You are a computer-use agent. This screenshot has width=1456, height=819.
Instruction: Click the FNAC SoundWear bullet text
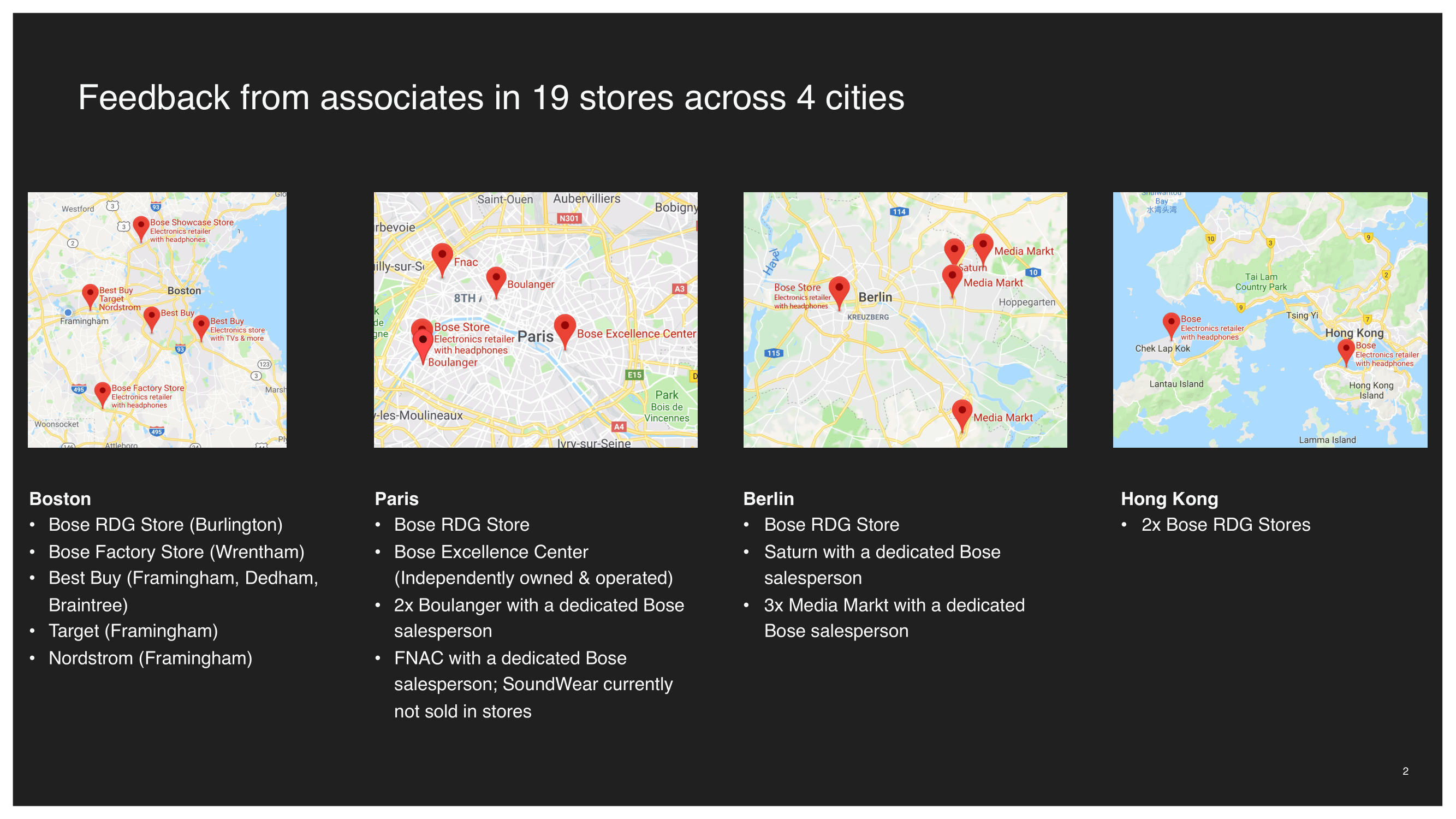(x=533, y=685)
